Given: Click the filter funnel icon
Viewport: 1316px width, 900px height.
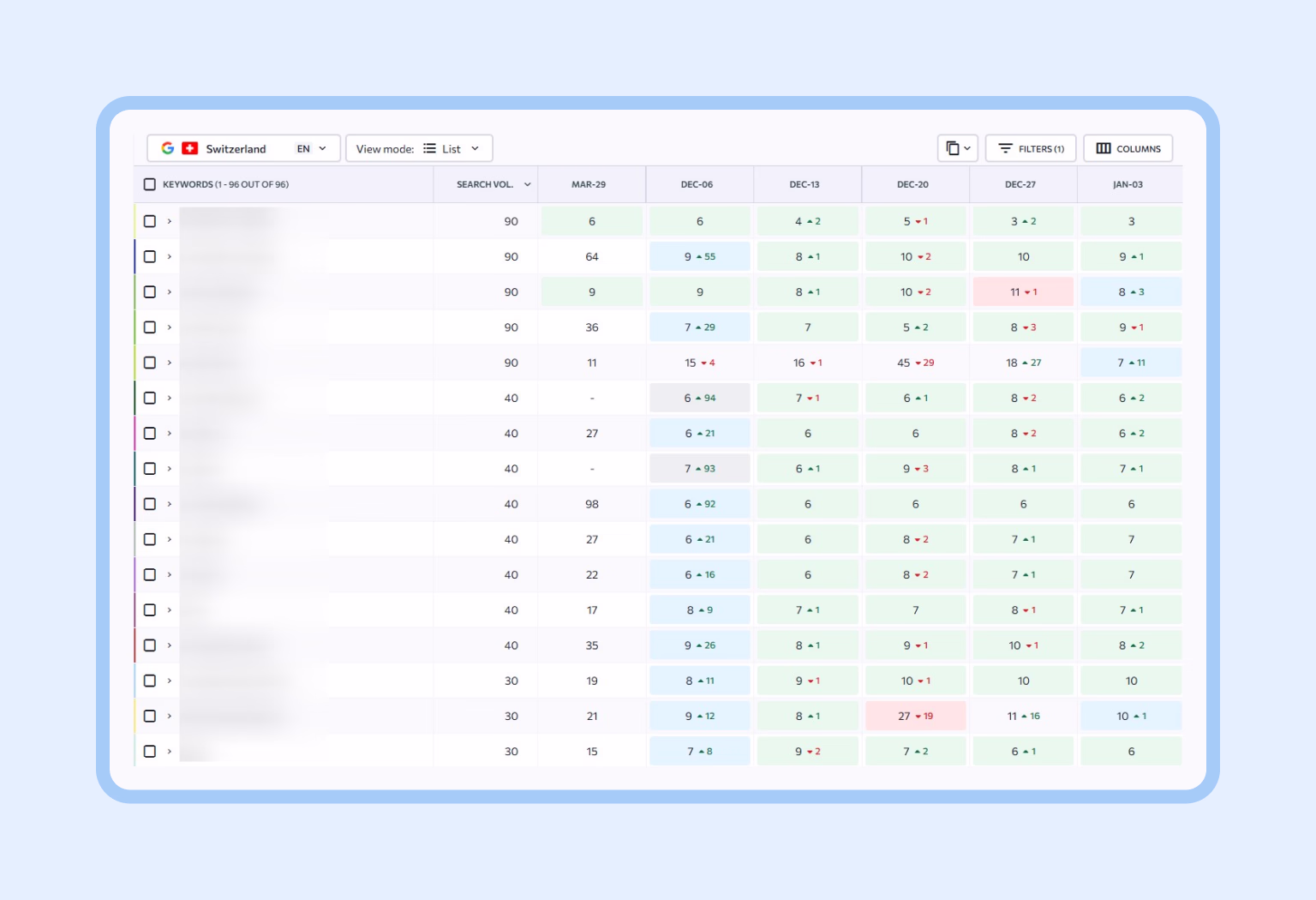Looking at the screenshot, I should pos(1006,148).
